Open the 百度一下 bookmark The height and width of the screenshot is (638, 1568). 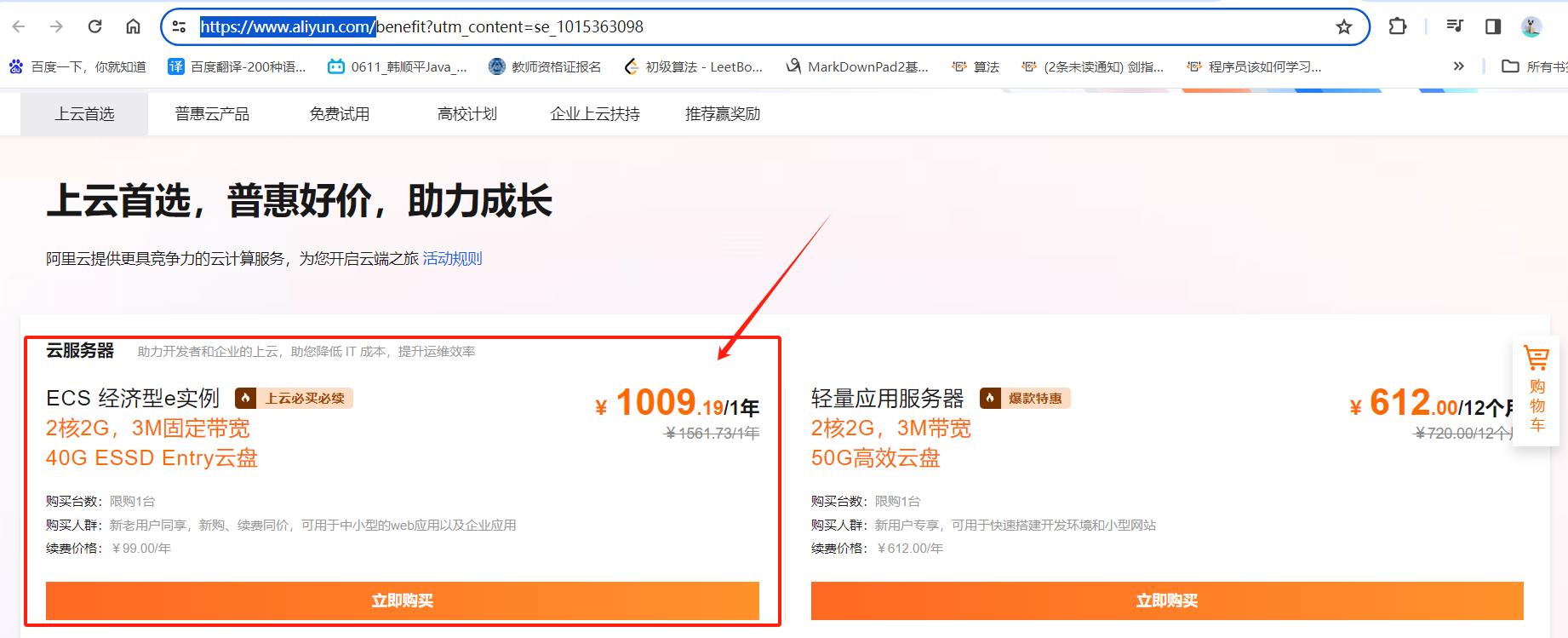[x=77, y=66]
